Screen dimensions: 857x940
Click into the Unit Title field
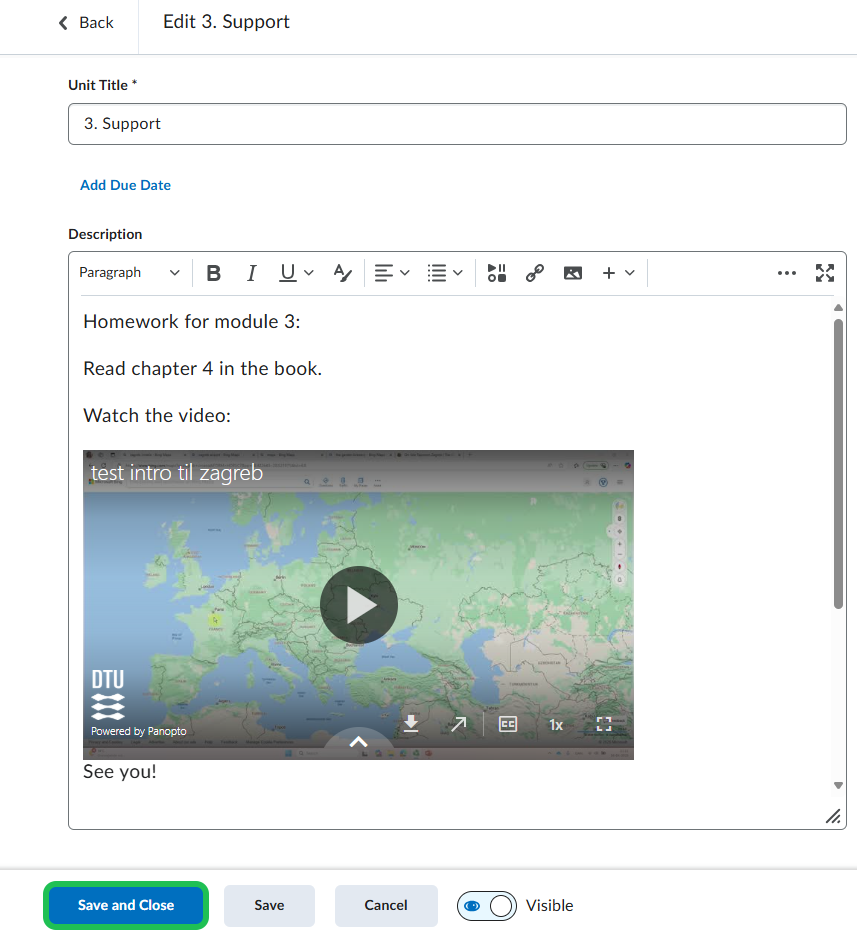pyautogui.click(x=457, y=124)
